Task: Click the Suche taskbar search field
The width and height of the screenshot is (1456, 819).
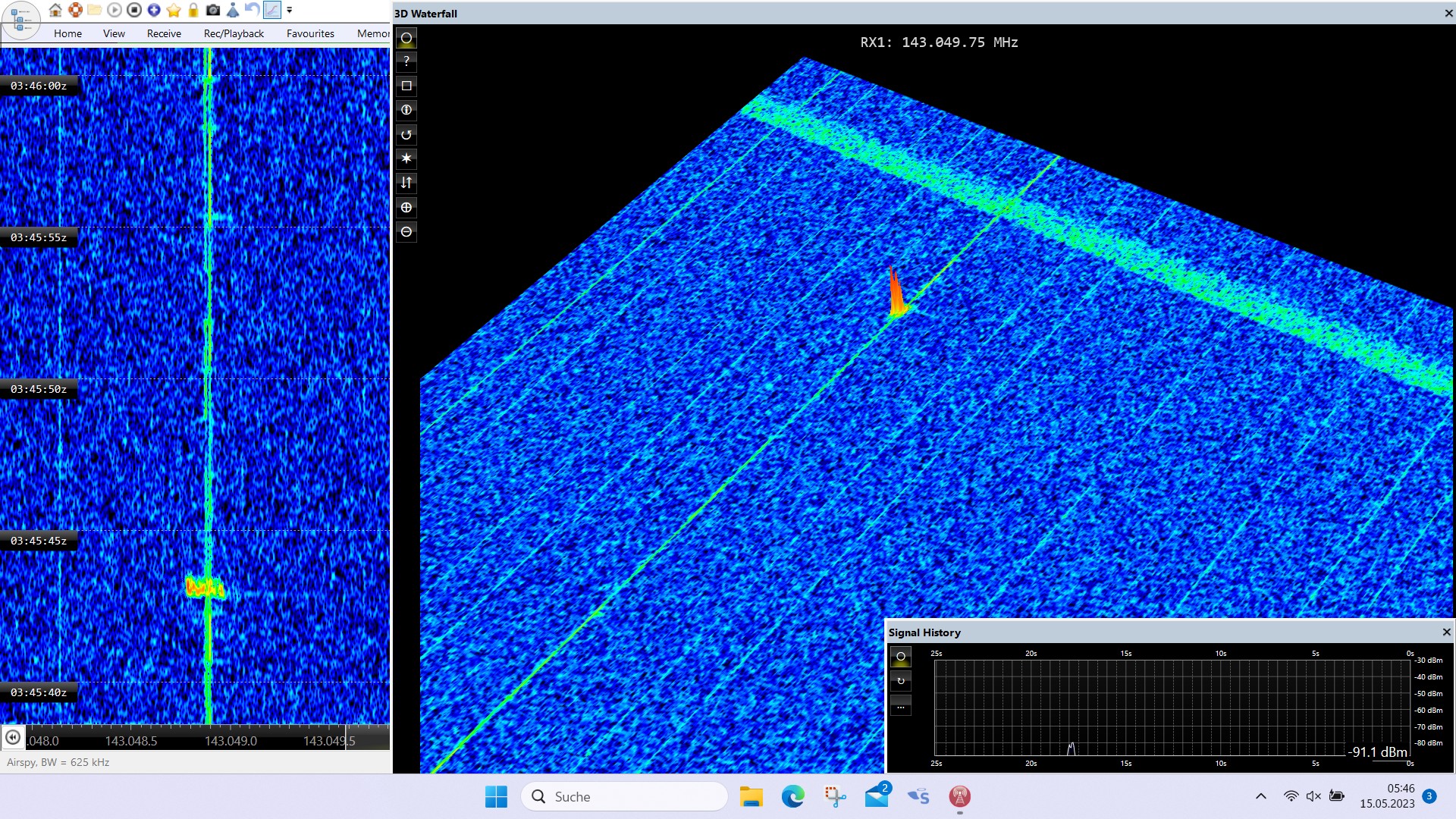Action: tap(624, 796)
